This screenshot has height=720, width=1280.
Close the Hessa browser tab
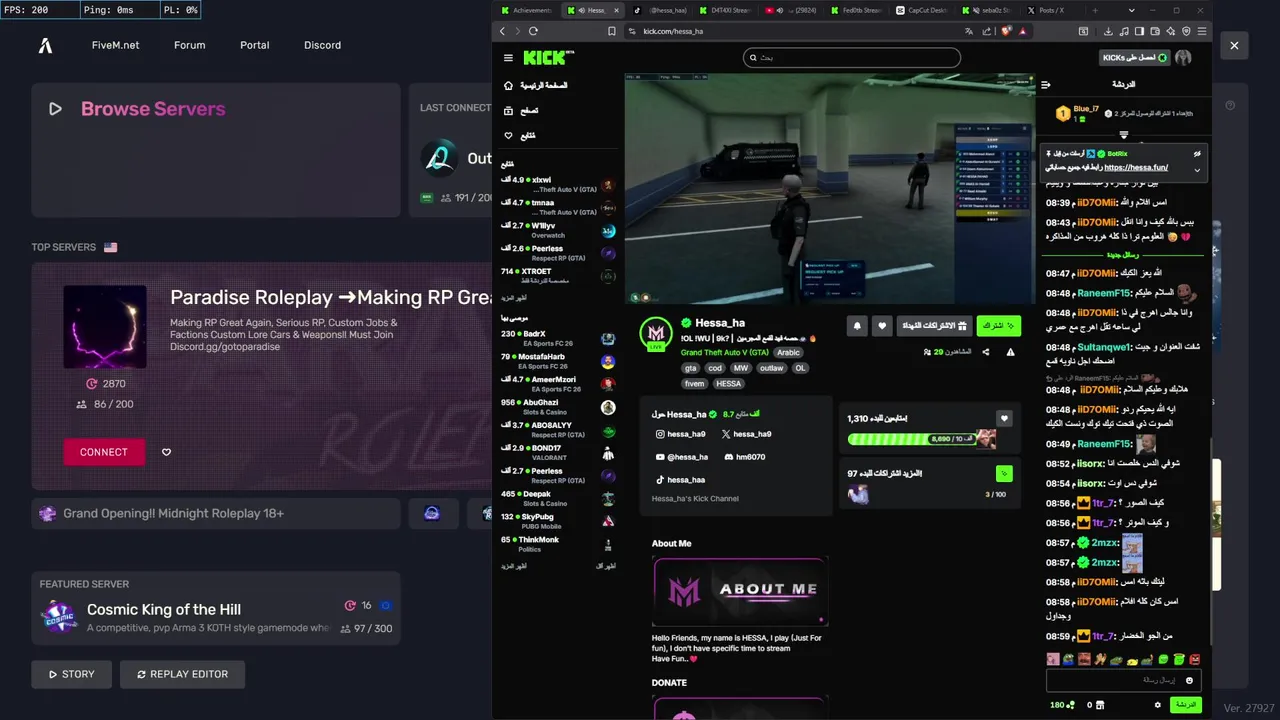617,10
